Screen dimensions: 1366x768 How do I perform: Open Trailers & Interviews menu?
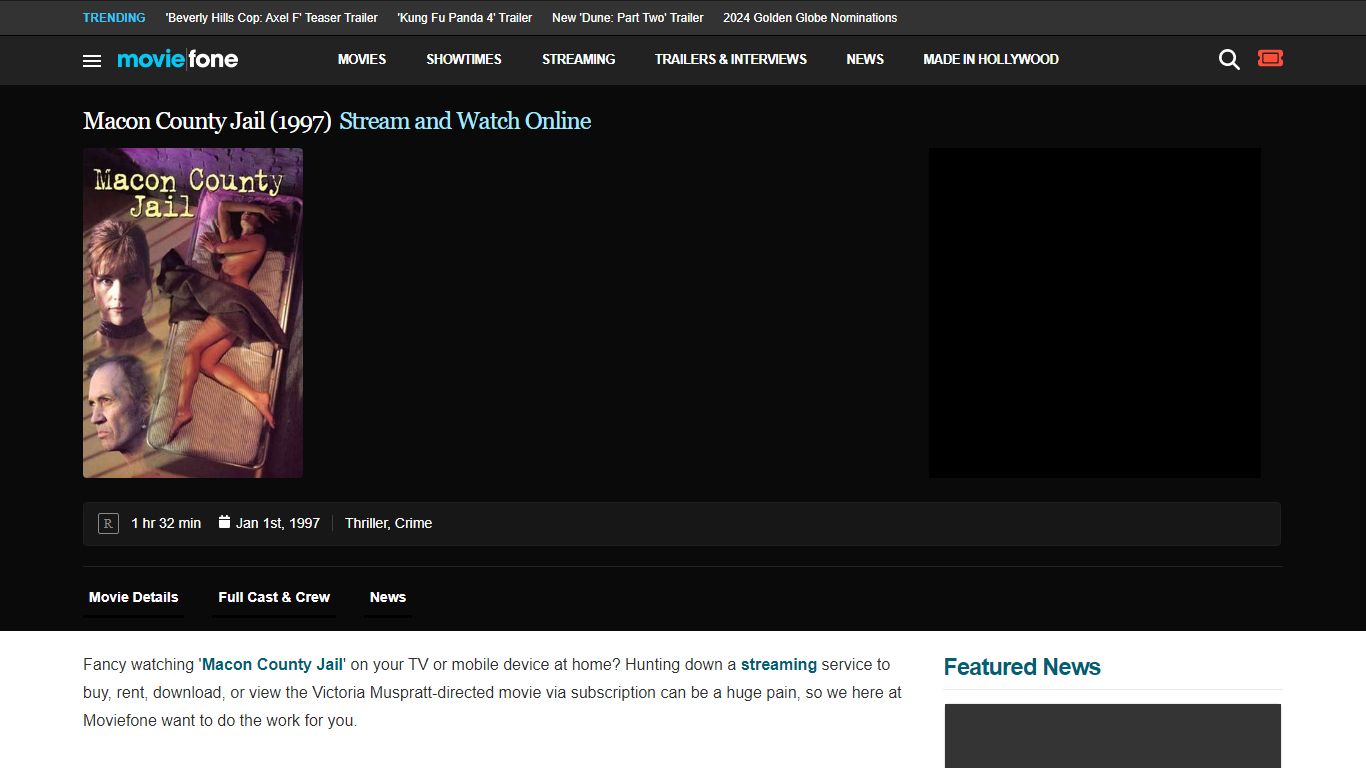[731, 59]
